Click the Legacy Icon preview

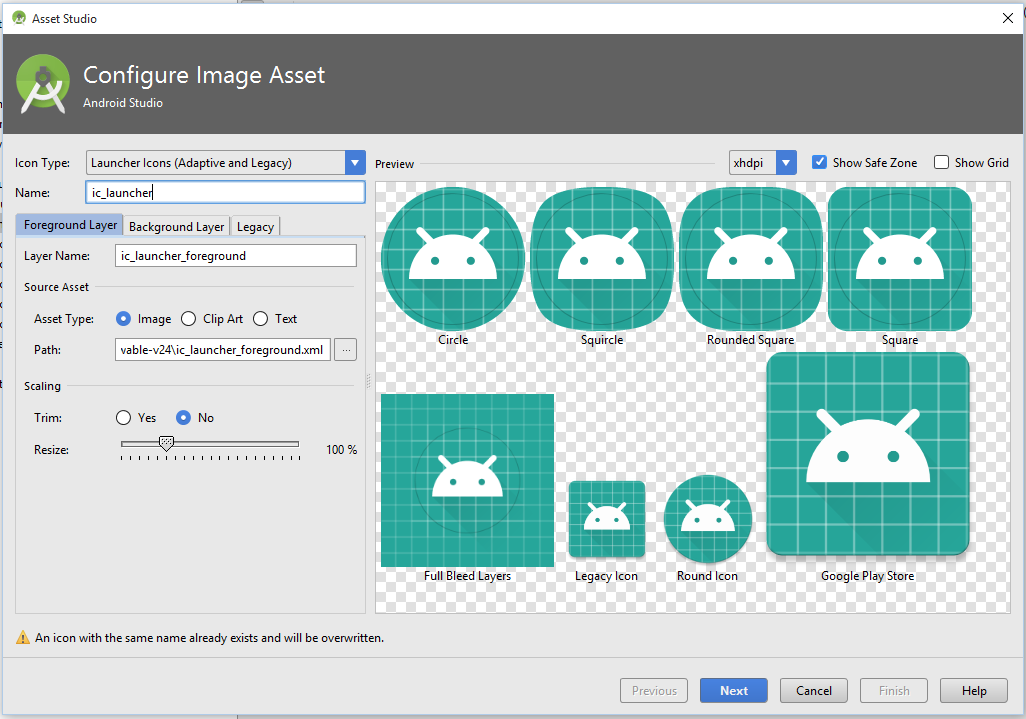606,518
